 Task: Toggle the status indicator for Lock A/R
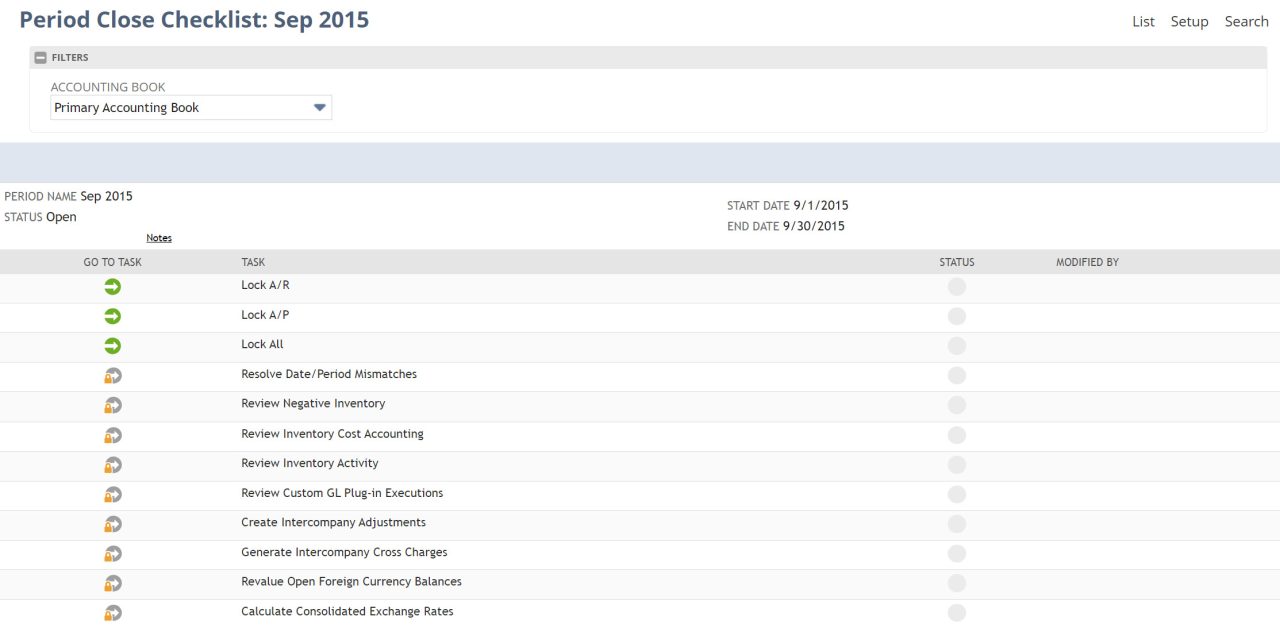pyautogui.click(x=956, y=286)
